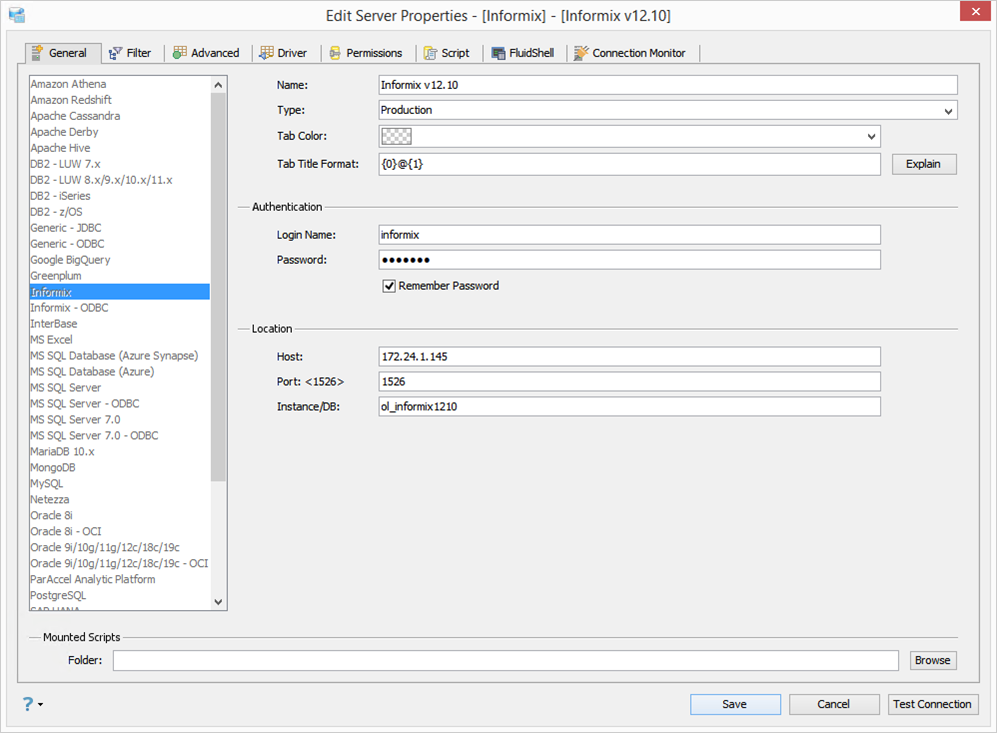Click the Driver tab icon
Image resolution: width=997 pixels, height=733 pixels.
coord(267,53)
